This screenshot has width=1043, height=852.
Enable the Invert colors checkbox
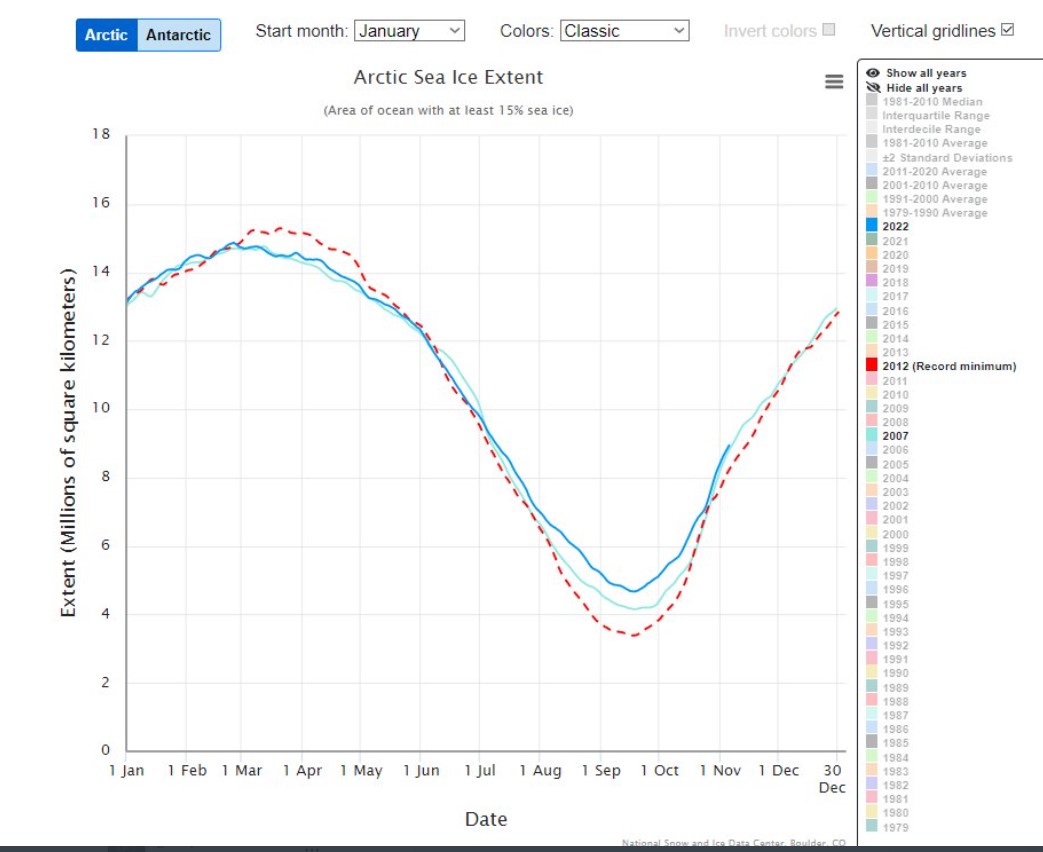coord(829,30)
